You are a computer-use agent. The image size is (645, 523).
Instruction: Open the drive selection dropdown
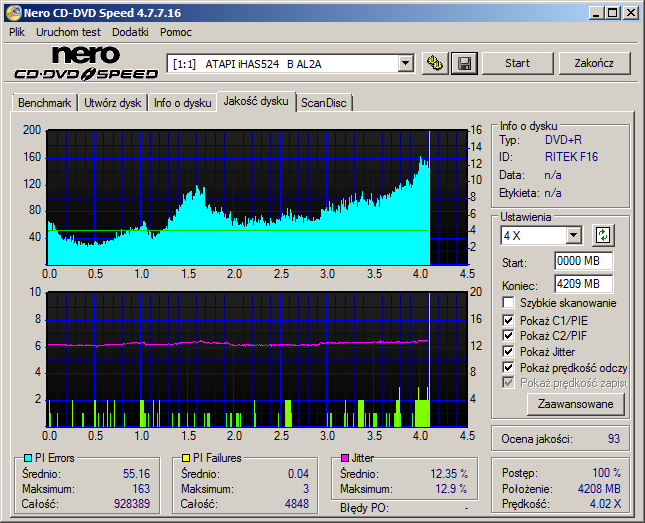point(406,63)
